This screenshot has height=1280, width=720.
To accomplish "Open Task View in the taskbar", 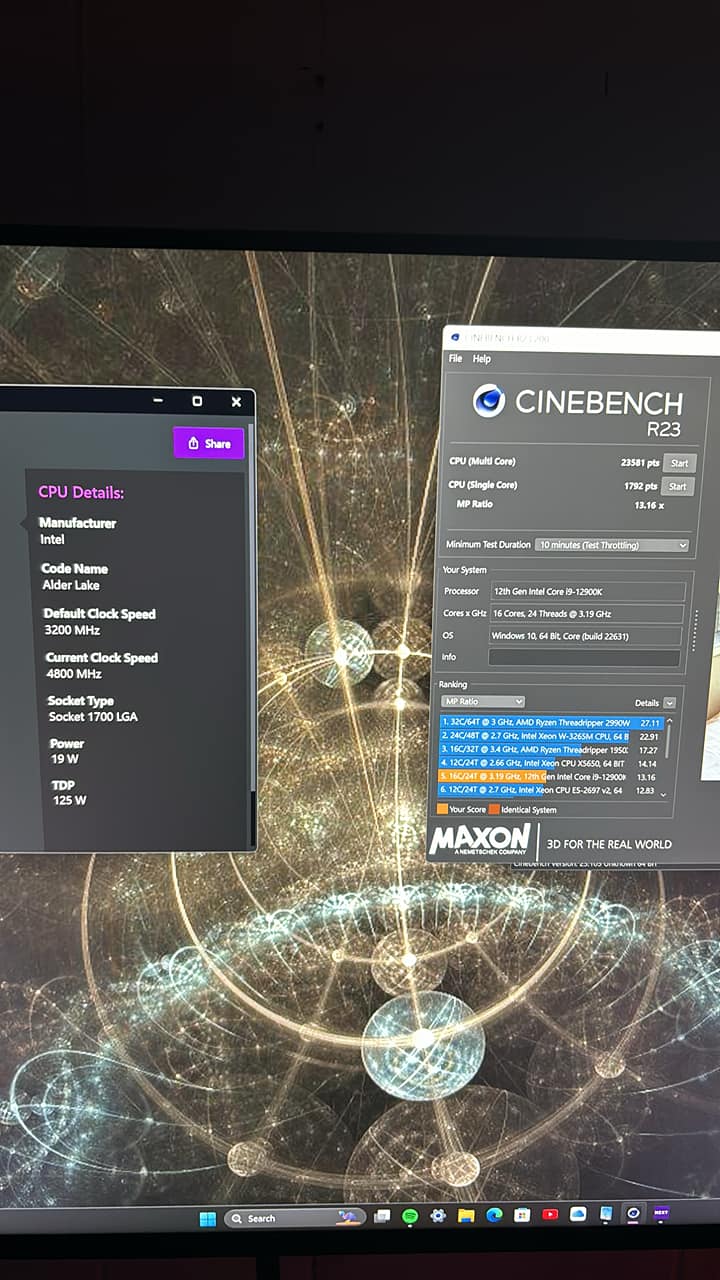I will (x=381, y=1217).
